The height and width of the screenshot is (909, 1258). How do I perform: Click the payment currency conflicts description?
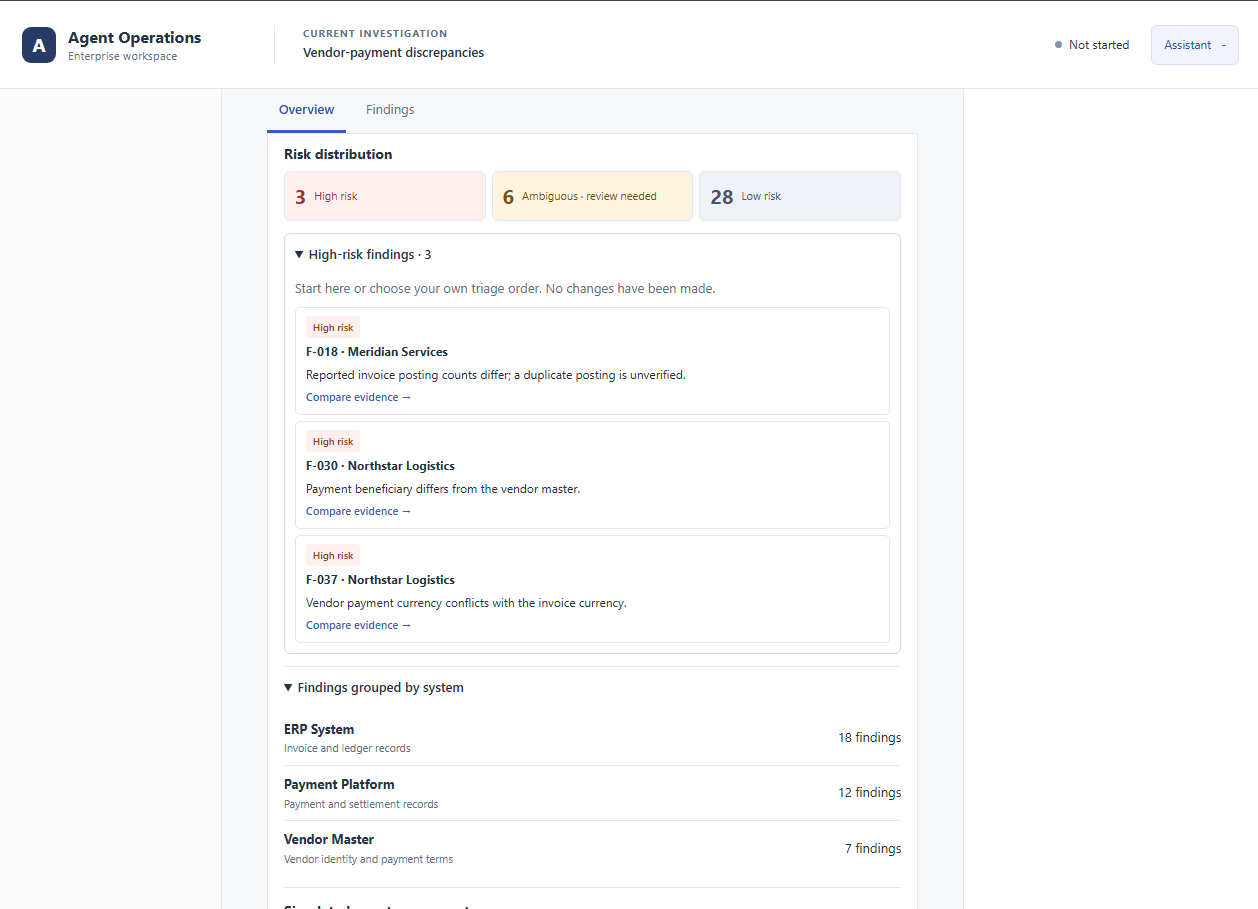(x=466, y=604)
